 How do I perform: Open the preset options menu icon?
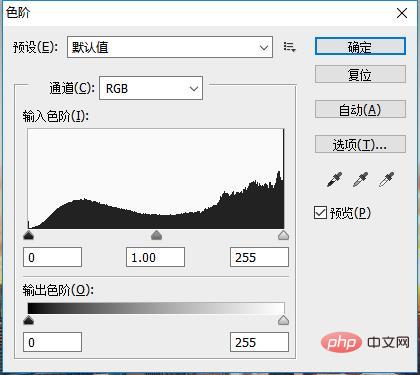click(x=289, y=47)
